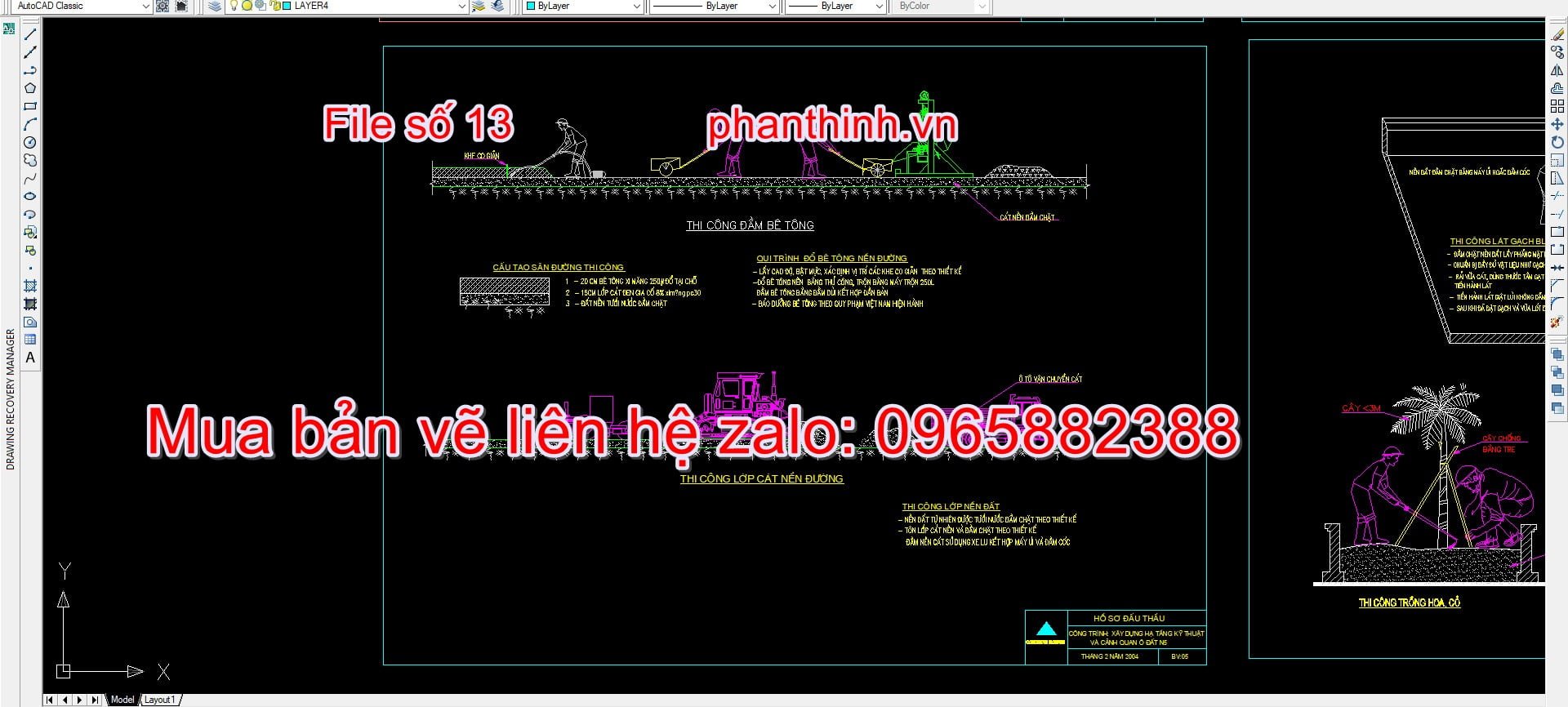Viewport: 1568px width, 707px height.
Task: Switch to the Layout1 tab
Action: coord(160,700)
